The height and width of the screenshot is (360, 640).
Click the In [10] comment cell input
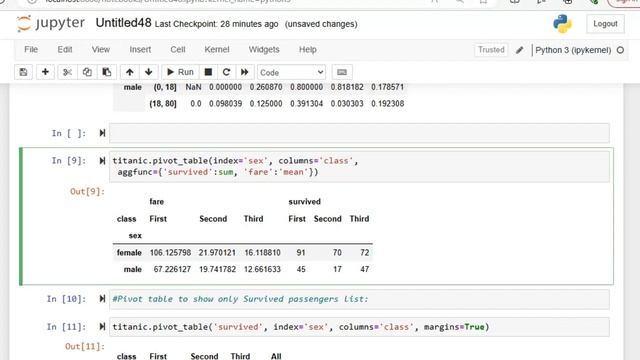359,299
